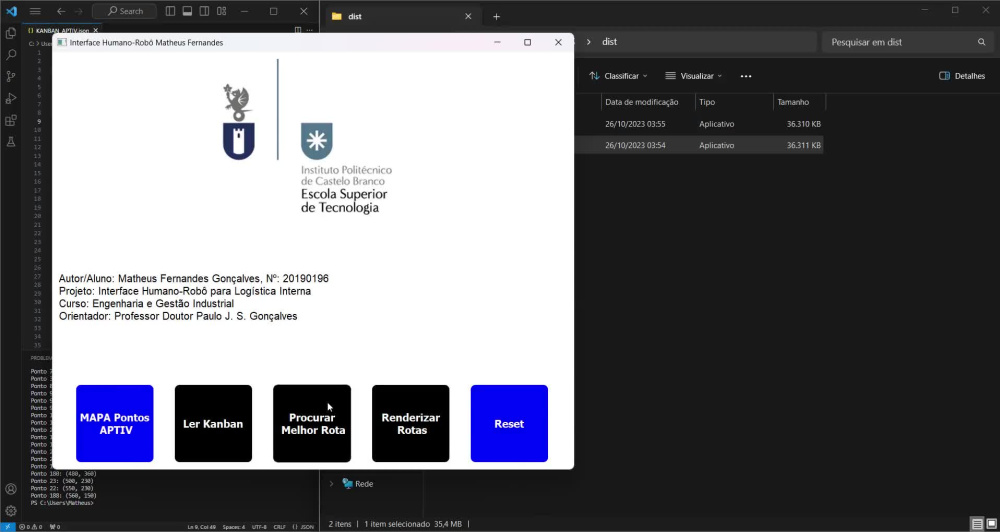Image resolution: width=1000 pixels, height=532 pixels.
Task: Open Extensions view in VS Code
Action: (11, 120)
